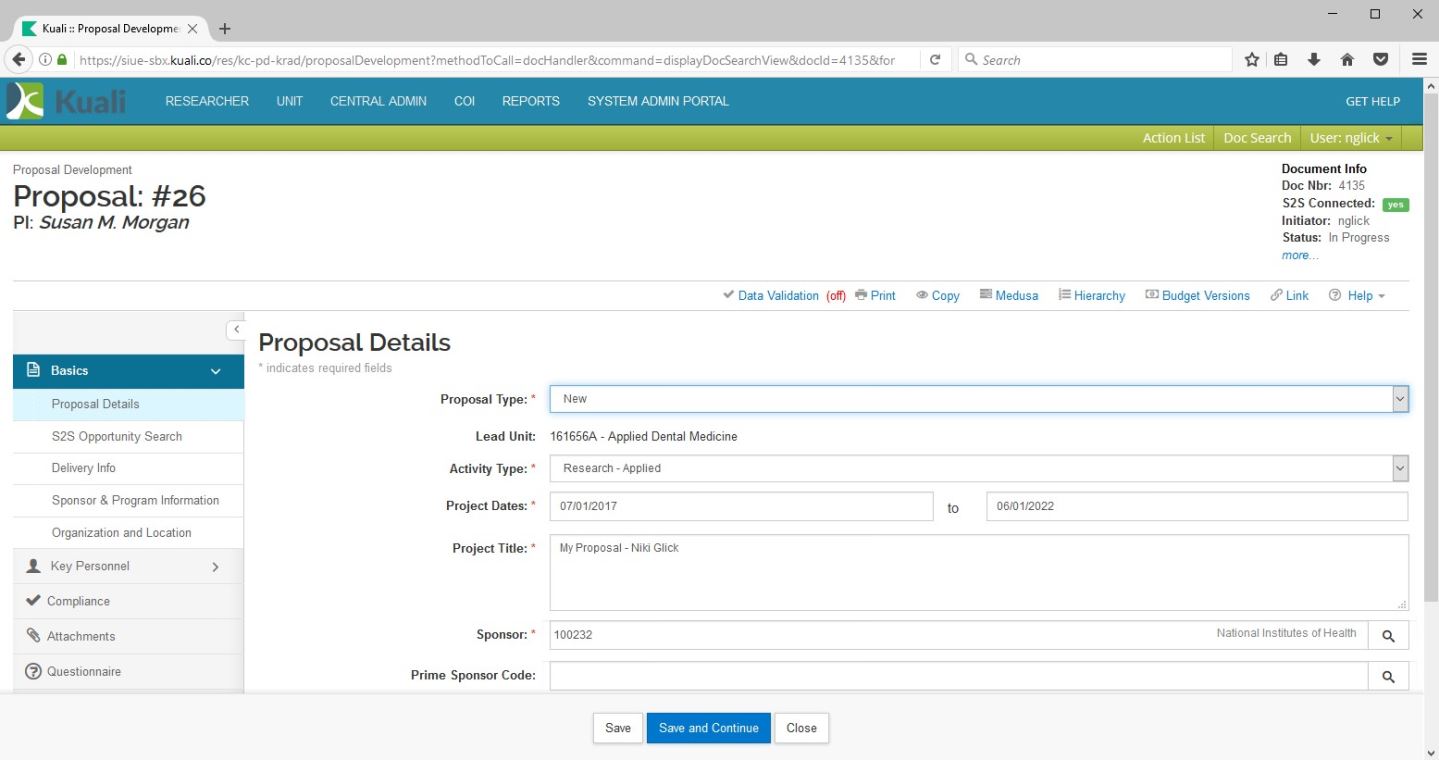Open the CENTRAL ADMIN menu

378,101
